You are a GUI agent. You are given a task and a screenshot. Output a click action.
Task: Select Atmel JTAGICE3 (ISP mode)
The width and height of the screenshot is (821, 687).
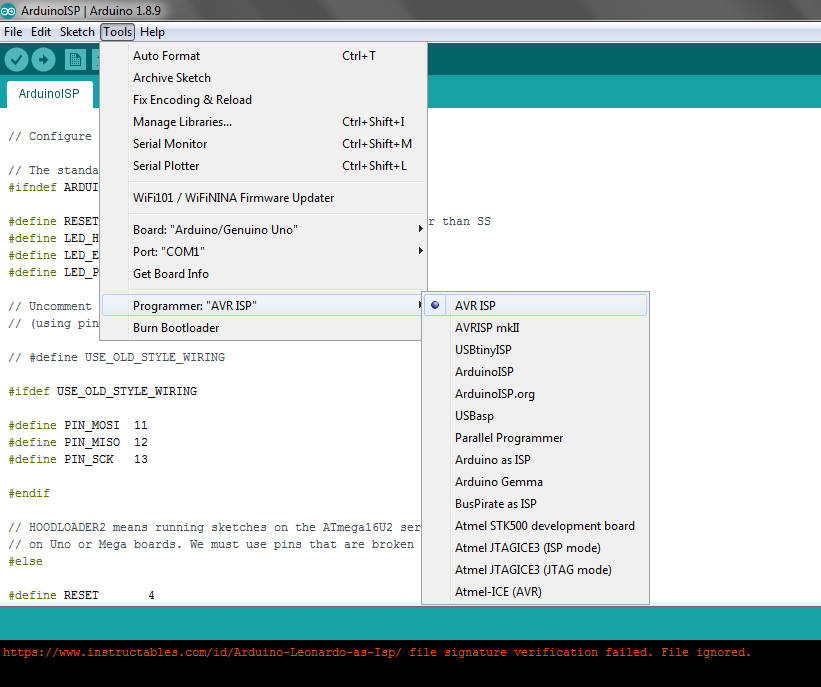(535, 548)
